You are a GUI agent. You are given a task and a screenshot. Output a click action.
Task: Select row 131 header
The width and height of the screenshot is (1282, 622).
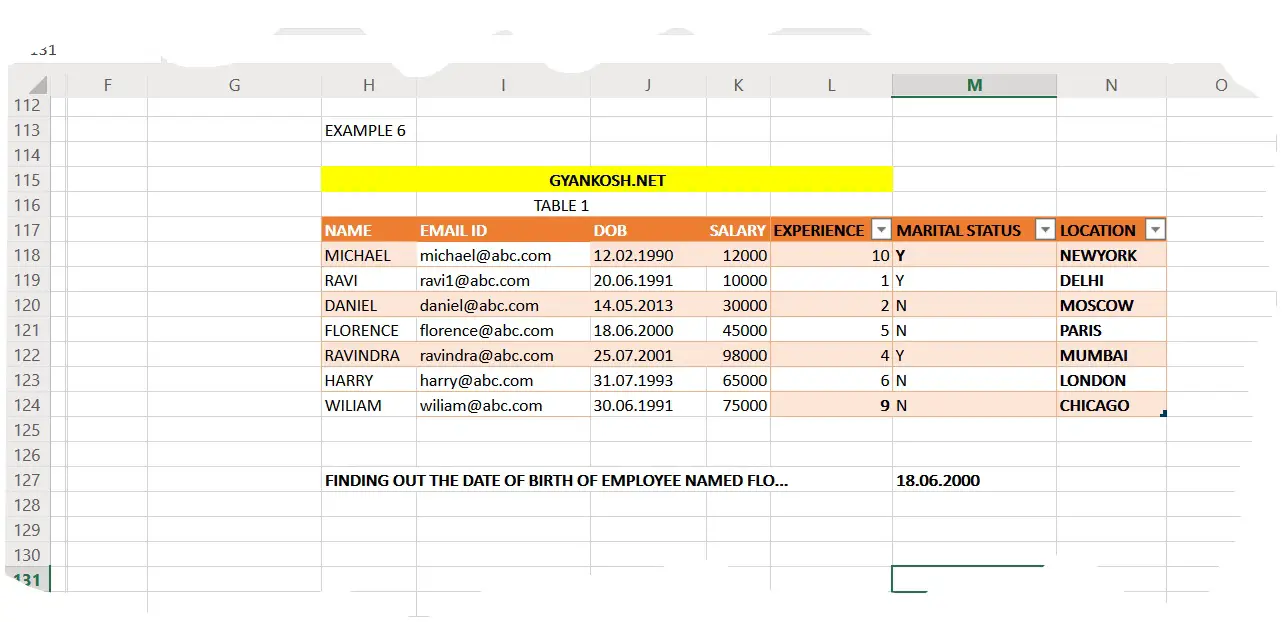tap(28, 580)
